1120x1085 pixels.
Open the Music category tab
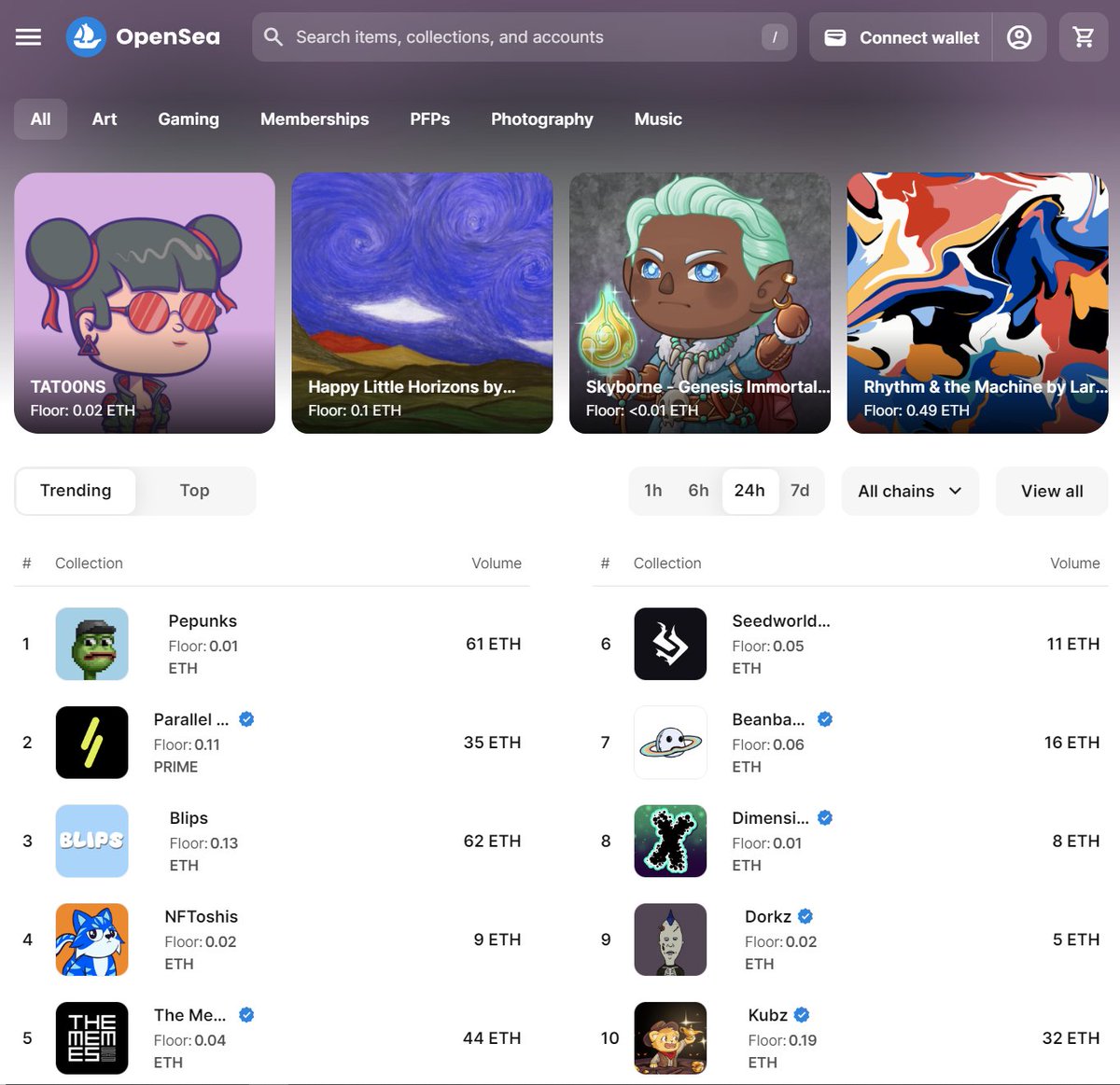tap(658, 119)
